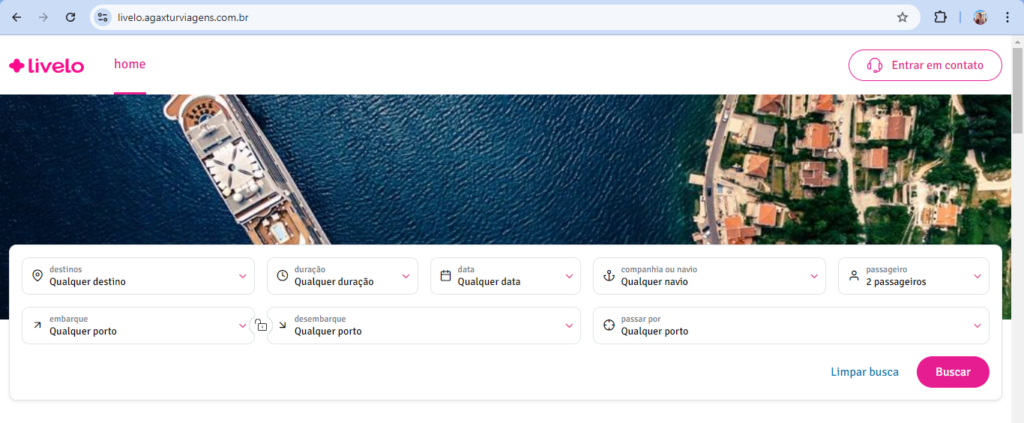This screenshot has width=1024, height=423.
Task: Expand the passageiro dropdown chevron
Action: 977,276
